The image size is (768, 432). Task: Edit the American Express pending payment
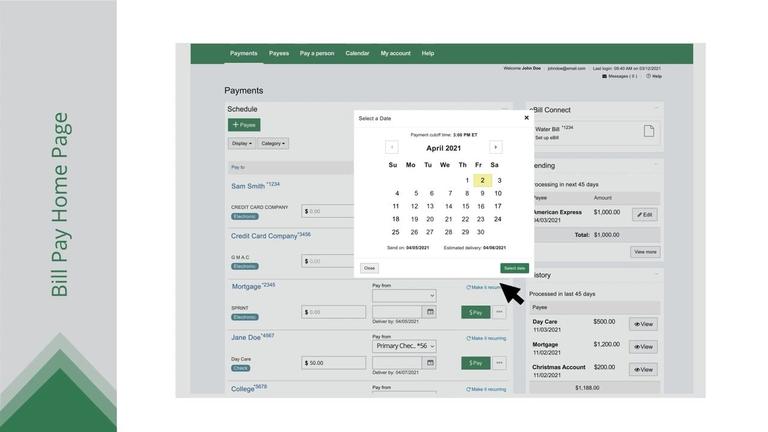(645, 215)
